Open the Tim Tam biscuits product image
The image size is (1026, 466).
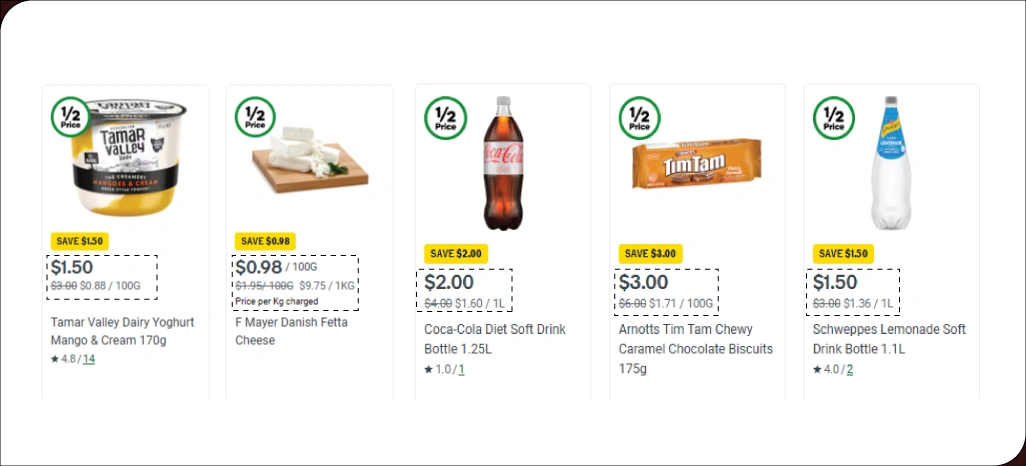coord(697,165)
